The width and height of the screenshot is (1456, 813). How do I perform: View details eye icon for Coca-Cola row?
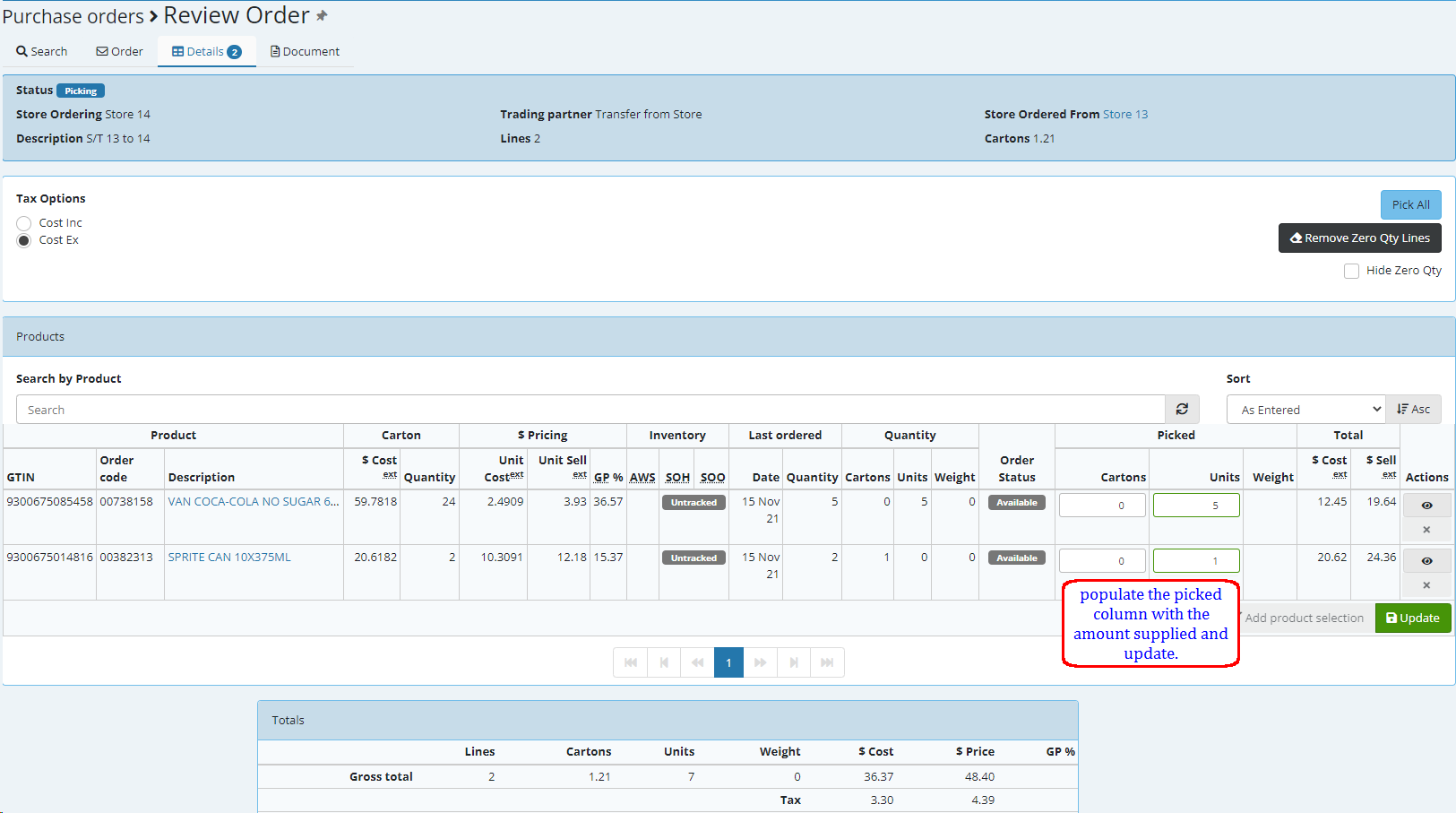1426,506
